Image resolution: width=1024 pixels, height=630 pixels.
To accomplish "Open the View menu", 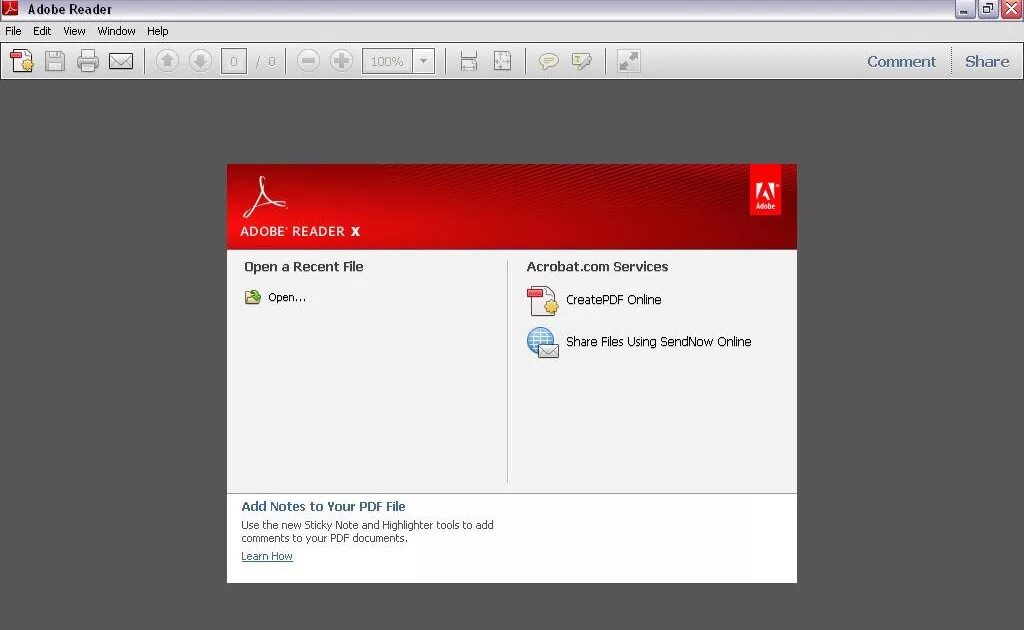I will click(x=74, y=31).
